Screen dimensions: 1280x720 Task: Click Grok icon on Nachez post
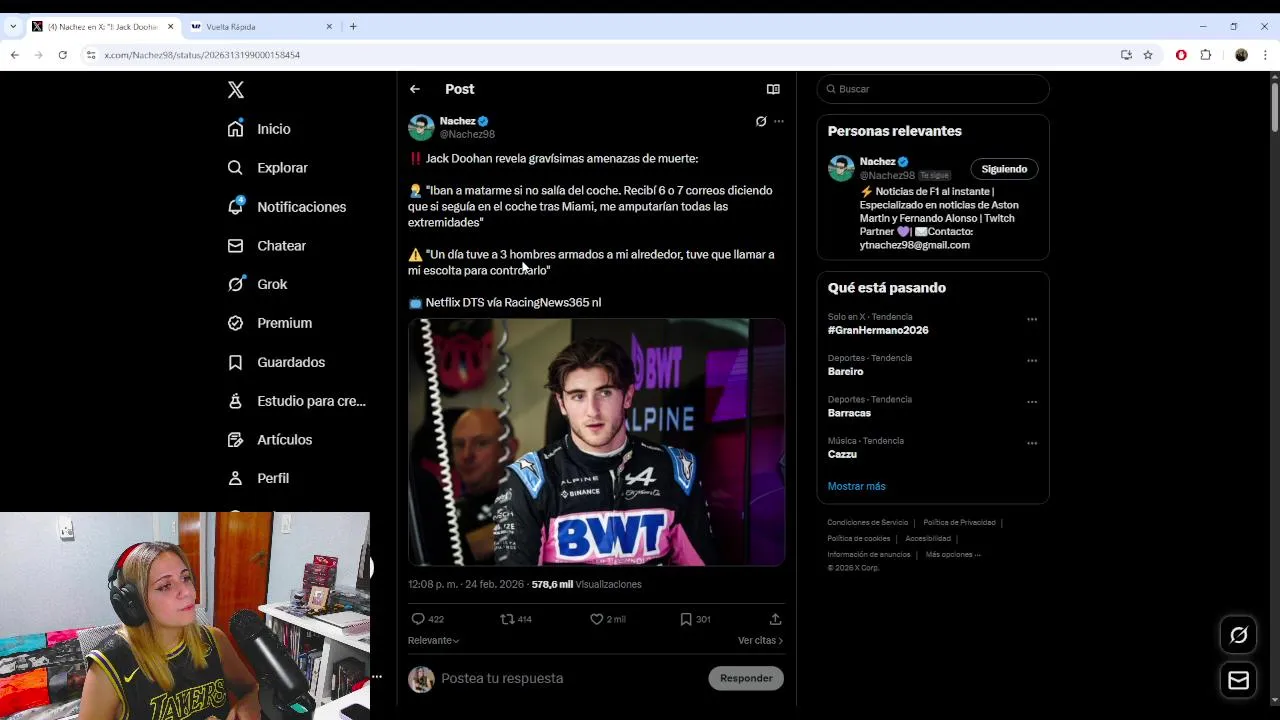761,121
